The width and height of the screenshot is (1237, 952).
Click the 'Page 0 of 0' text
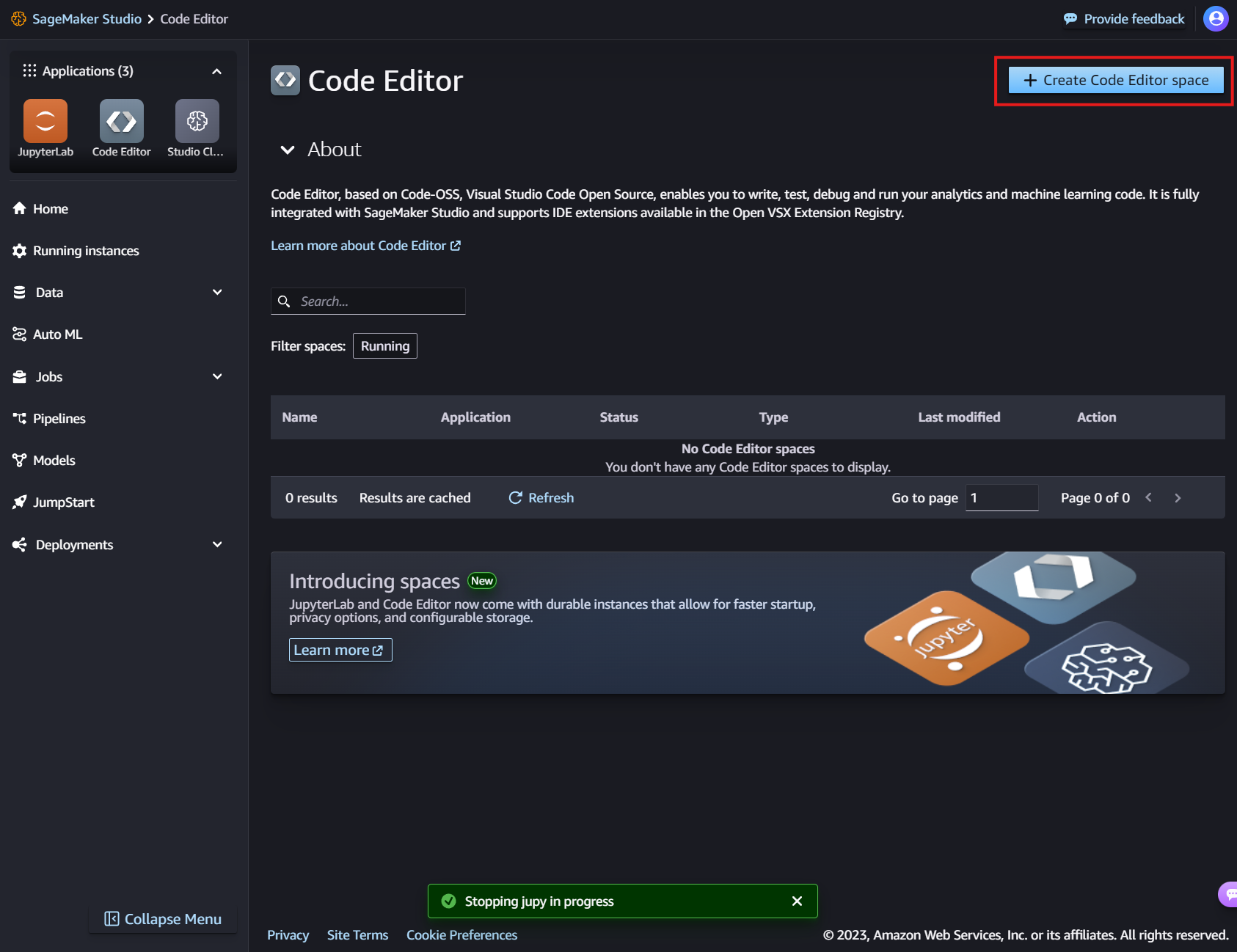coord(1095,498)
